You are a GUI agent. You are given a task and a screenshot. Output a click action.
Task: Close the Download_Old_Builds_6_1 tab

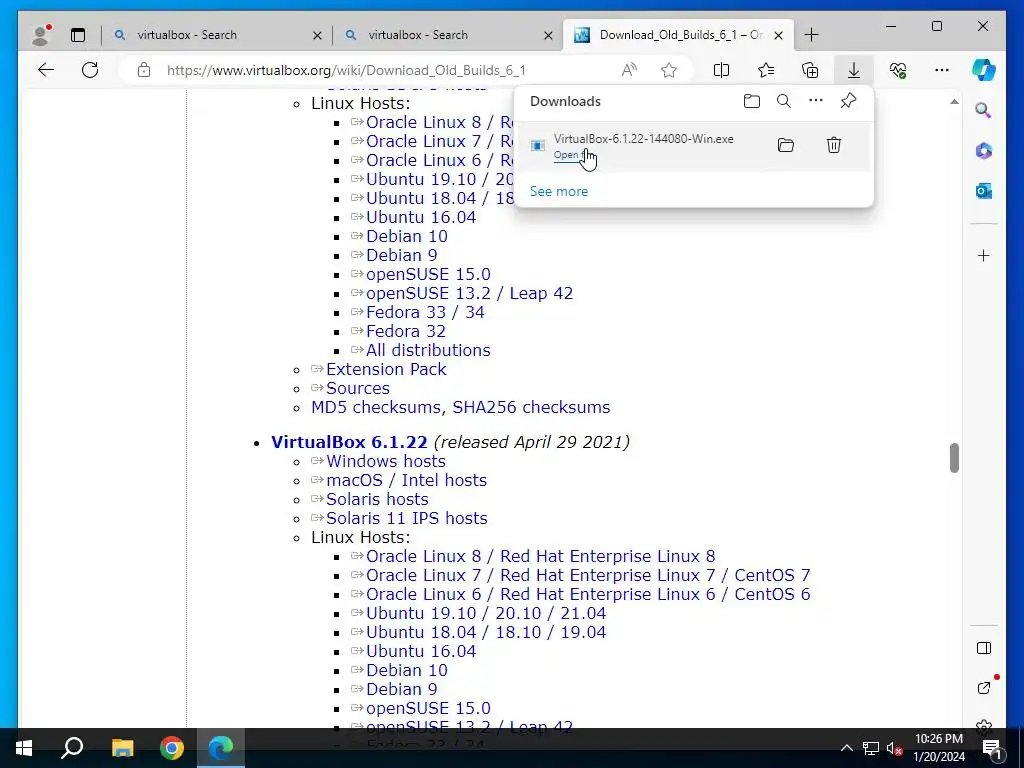[778, 35]
